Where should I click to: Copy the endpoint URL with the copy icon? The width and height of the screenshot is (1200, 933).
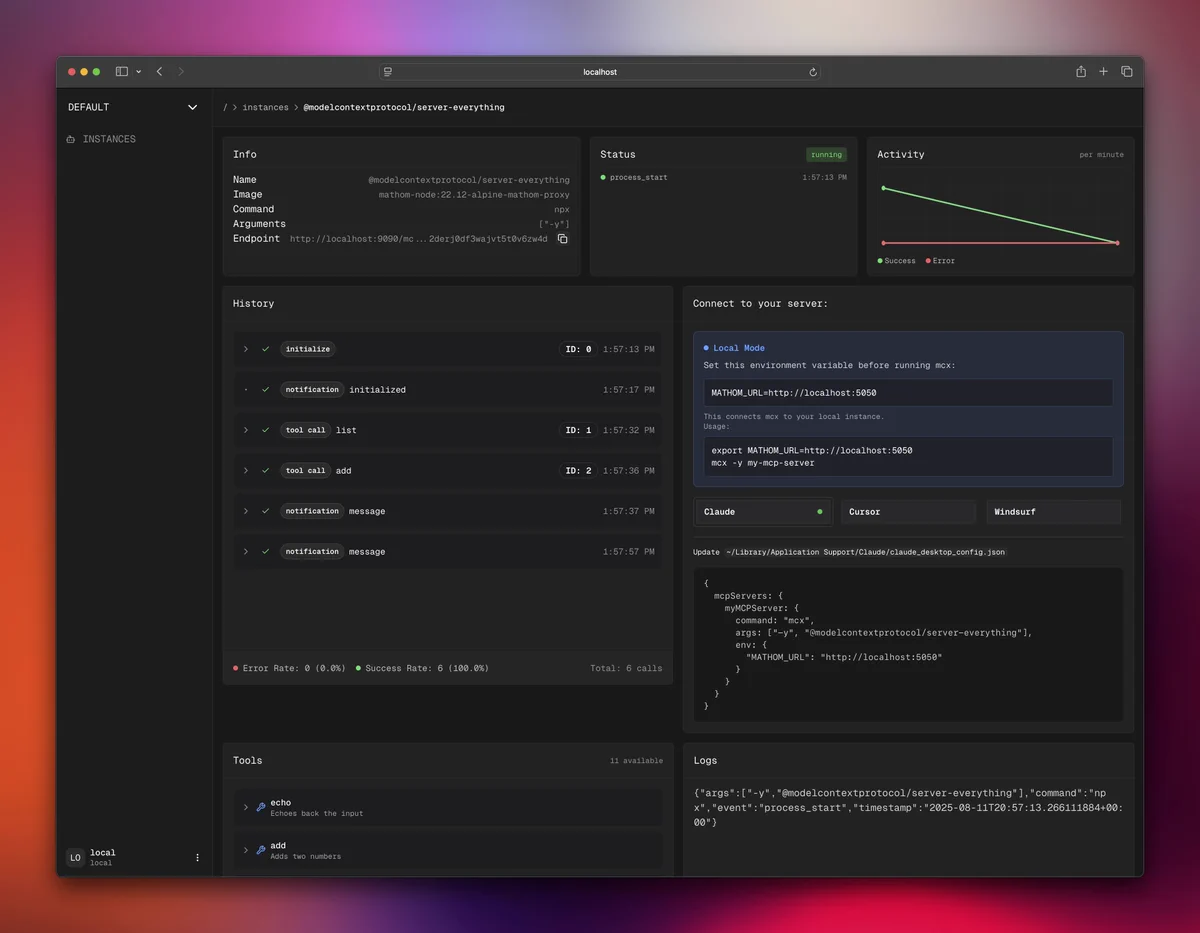562,239
